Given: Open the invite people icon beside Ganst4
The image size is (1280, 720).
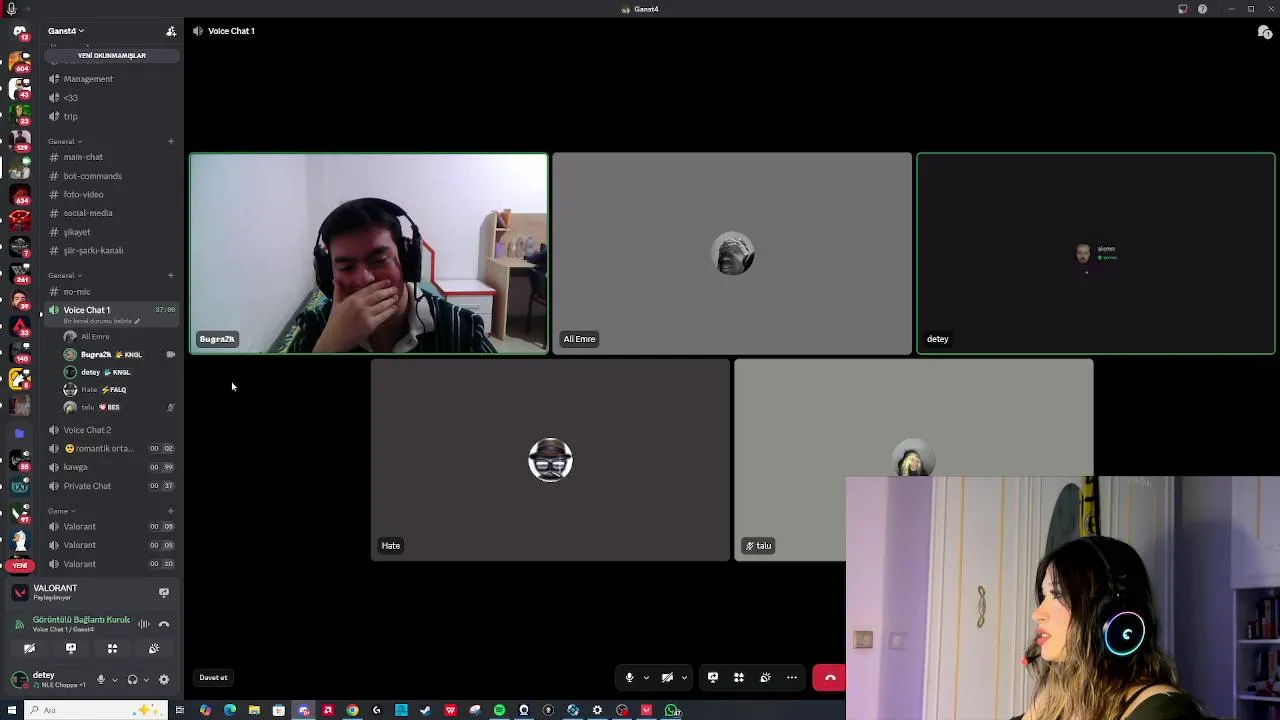Looking at the screenshot, I should [x=171, y=31].
